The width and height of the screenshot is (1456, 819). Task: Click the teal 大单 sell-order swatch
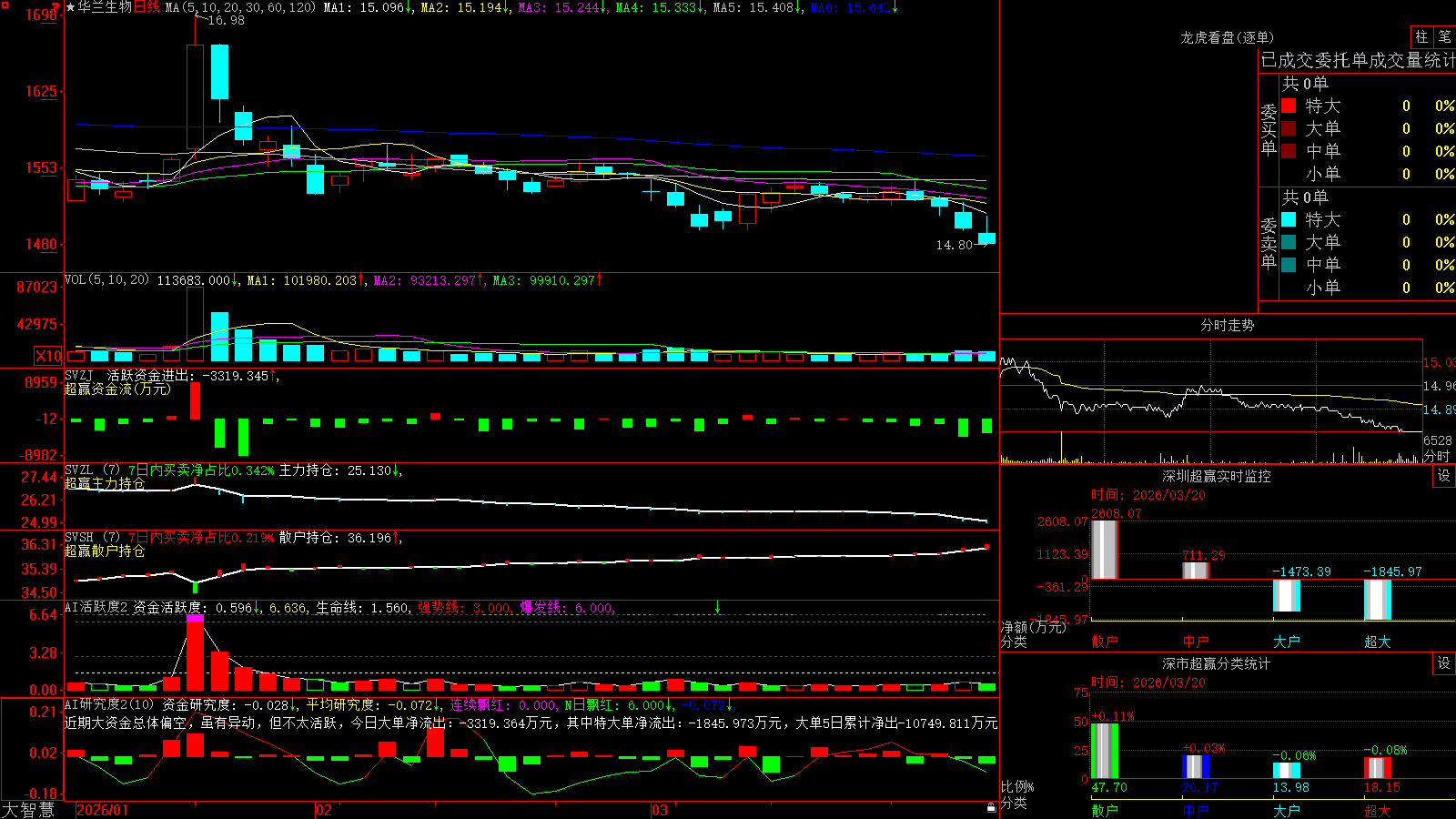pyautogui.click(x=1289, y=242)
